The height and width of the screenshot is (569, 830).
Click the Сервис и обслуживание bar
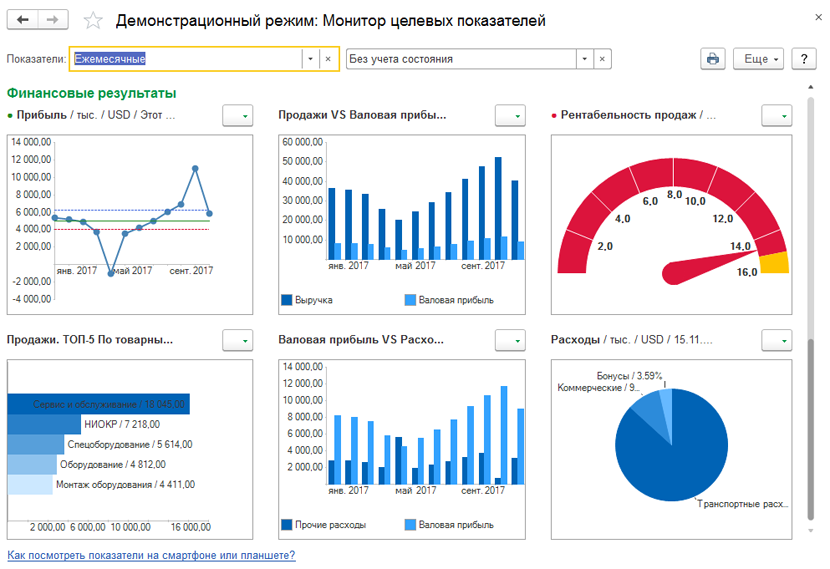tap(98, 404)
